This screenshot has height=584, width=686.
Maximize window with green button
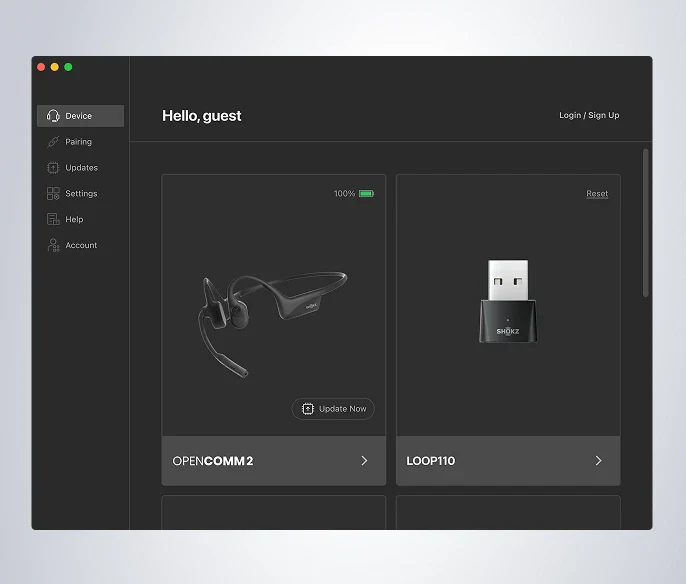[68, 67]
